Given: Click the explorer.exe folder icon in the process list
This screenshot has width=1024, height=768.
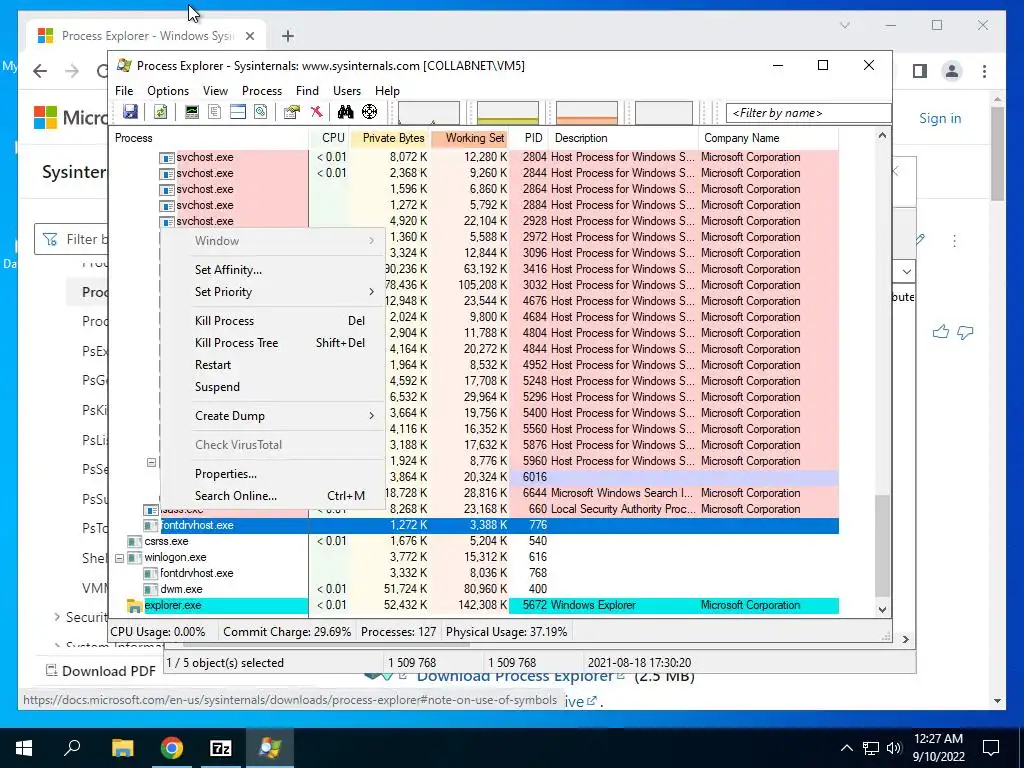Looking at the screenshot, I should tap(135, 605).
